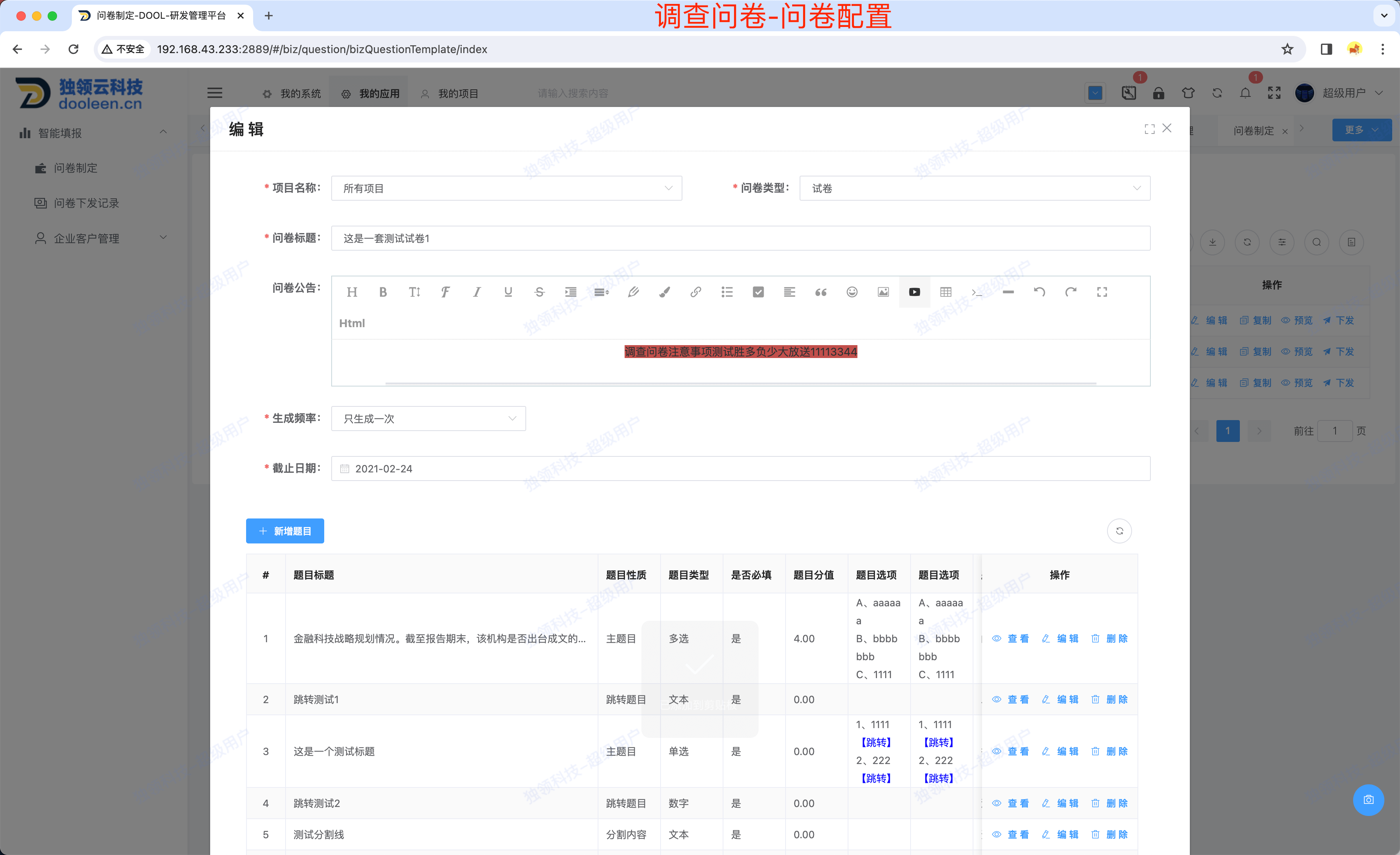Screen dimensions: 1400x855
Task: Toggle bold formatting in editor toolbar
Action: pos(383,292)
